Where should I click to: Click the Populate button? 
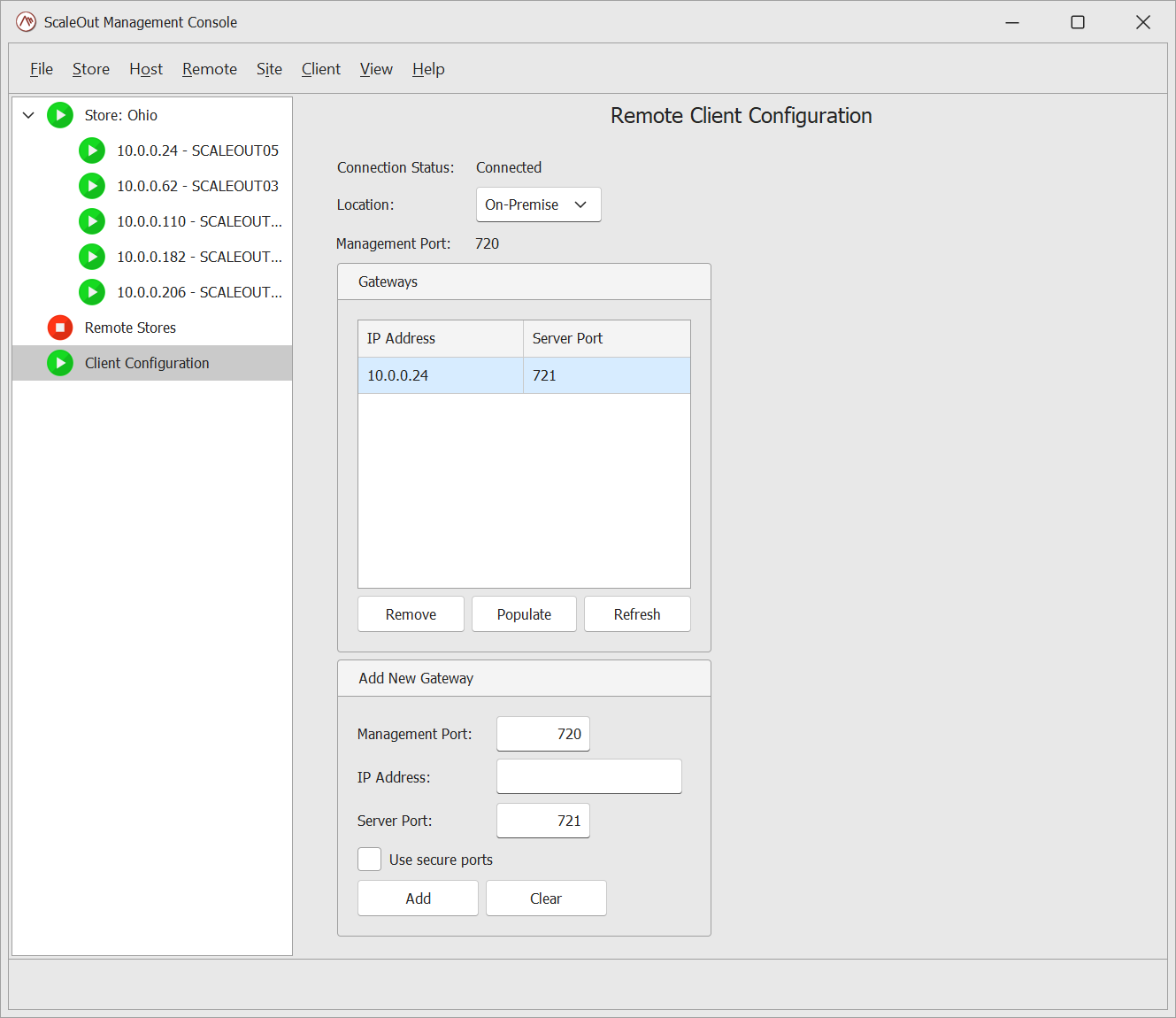pyautogui.click(x=524, y=614)
